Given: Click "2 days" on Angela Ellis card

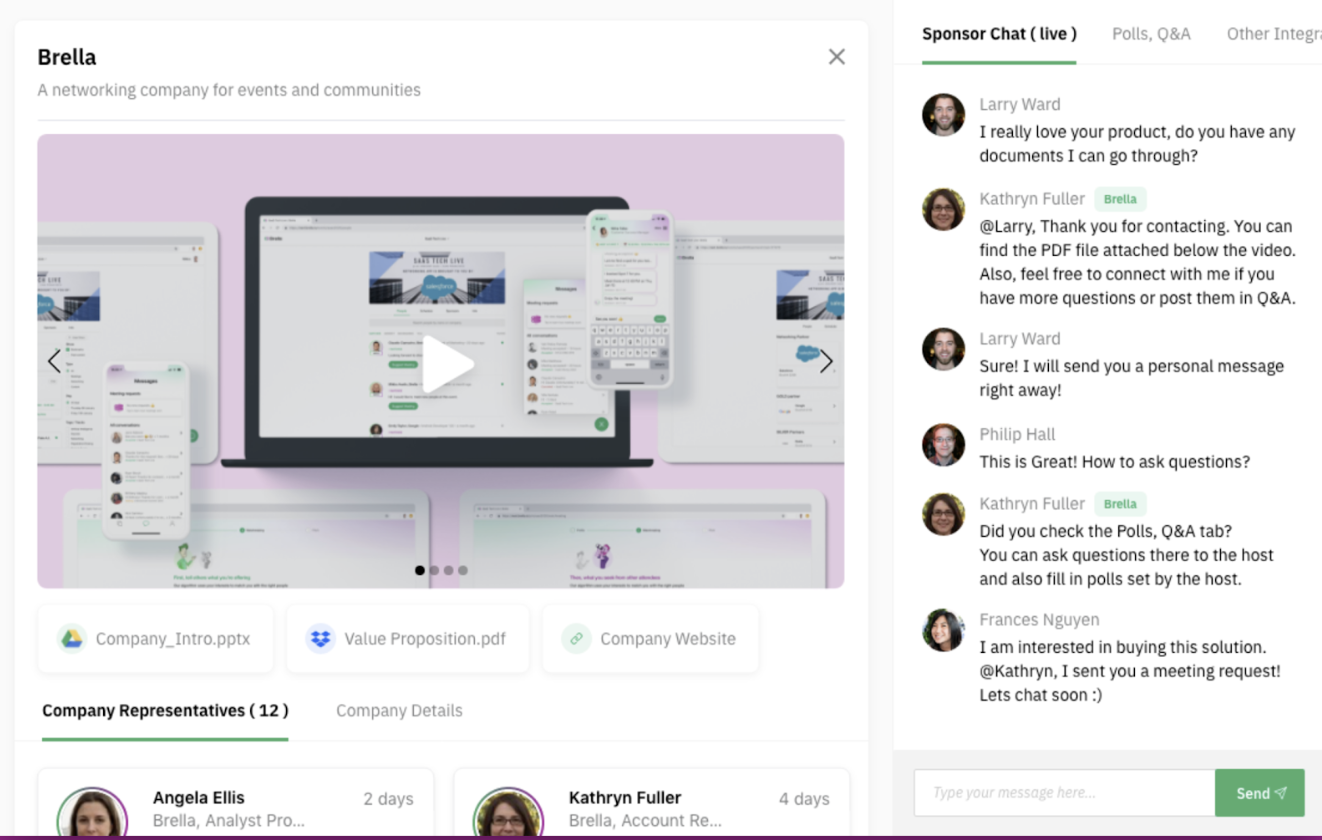Looking at the screenshot, I should pos(388,798).
